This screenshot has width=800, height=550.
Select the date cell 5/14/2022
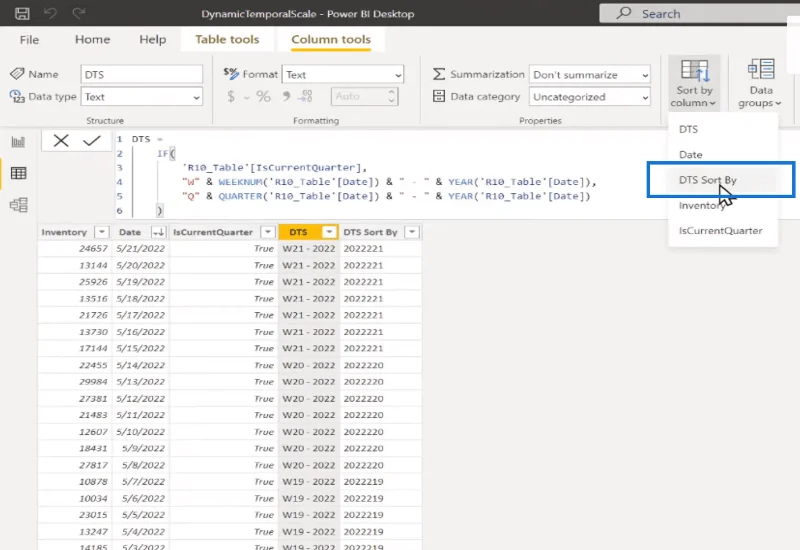tap(140, 365)
